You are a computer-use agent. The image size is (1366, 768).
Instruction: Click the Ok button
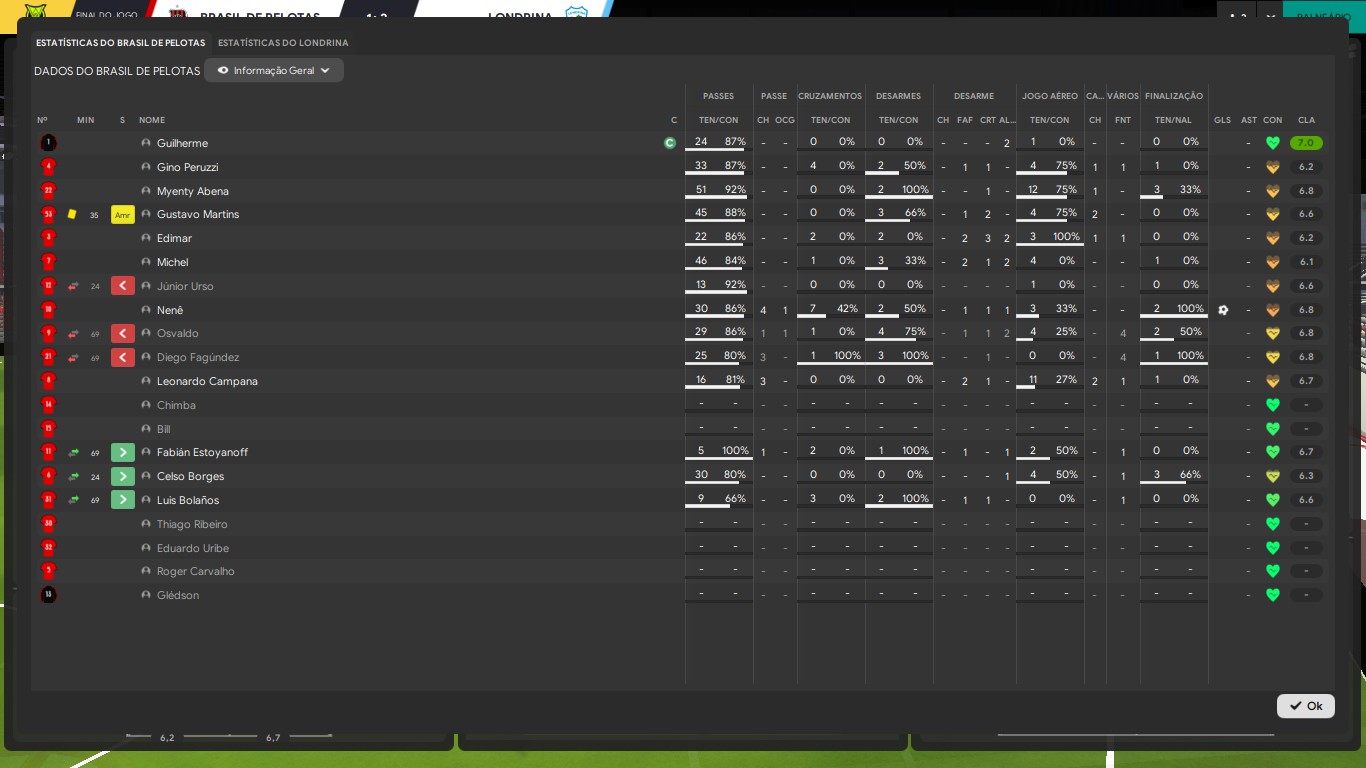[x=1306, y=706]
